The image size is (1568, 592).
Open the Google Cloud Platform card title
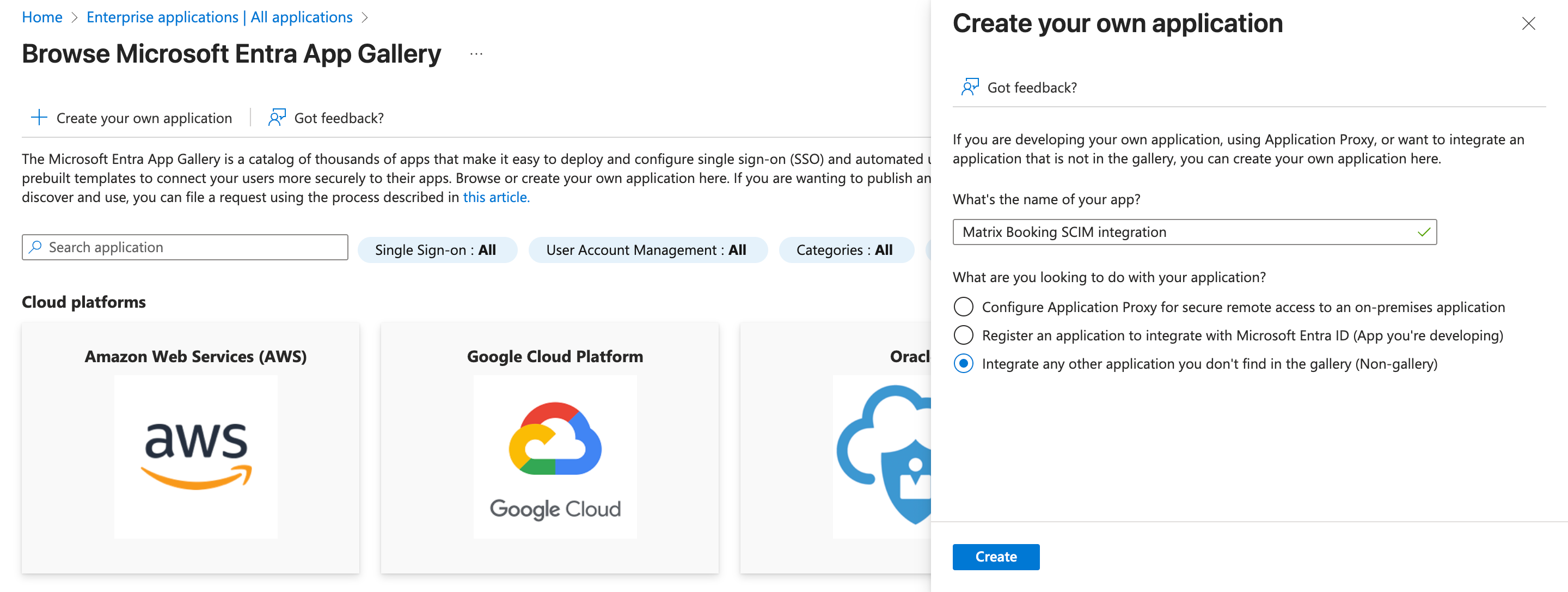point(555,356)
